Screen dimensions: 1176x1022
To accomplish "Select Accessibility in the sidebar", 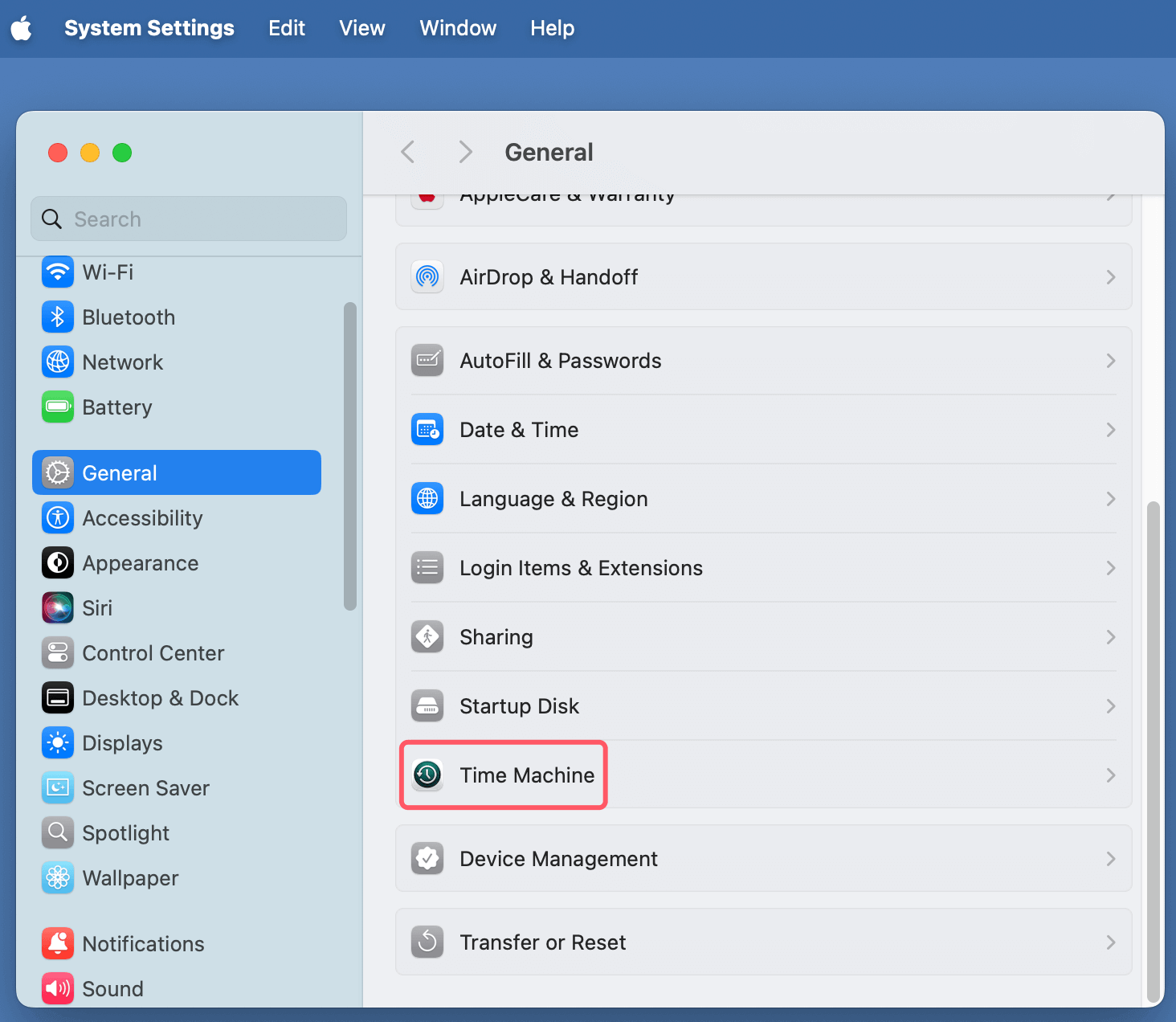I will (x=142, y=517).
